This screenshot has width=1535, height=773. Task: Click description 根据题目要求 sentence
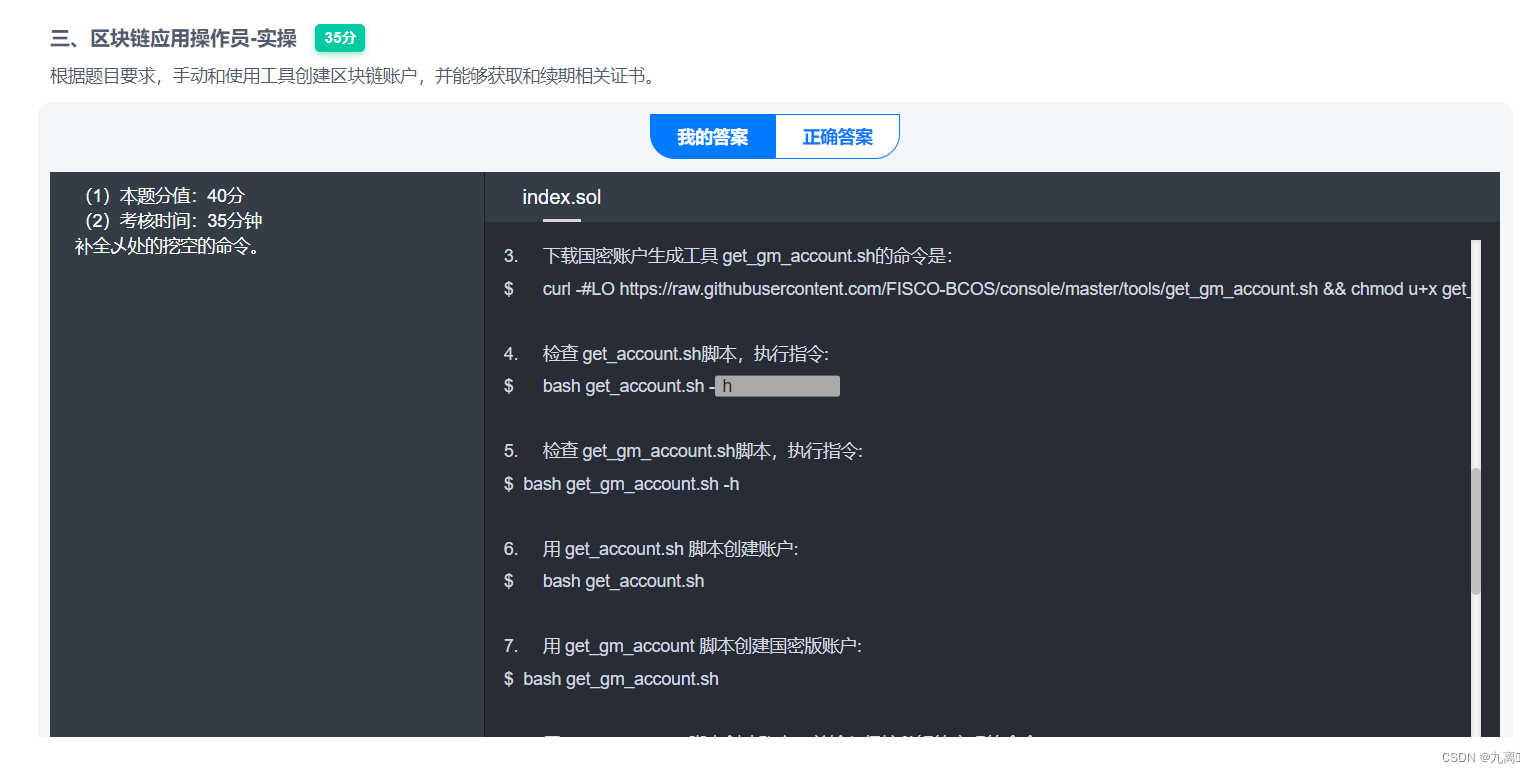click(x=354, y=76)
